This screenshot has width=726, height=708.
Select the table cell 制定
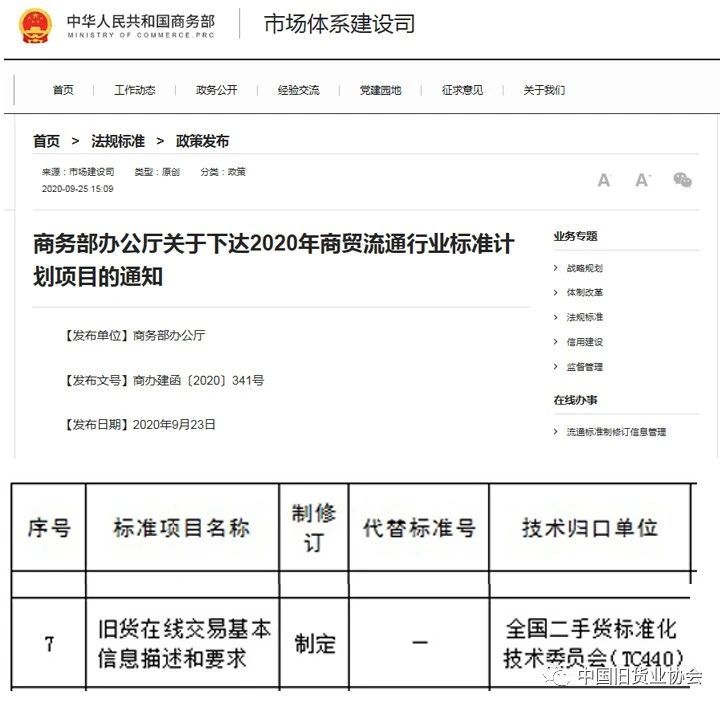point(315,644)
